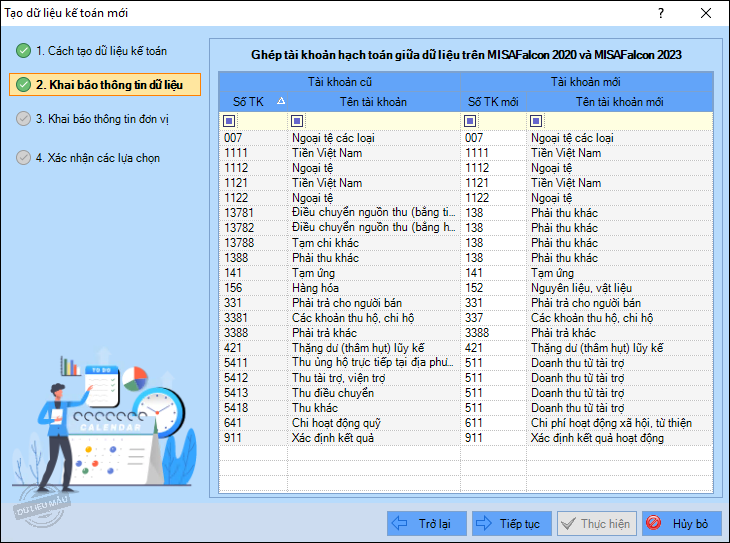Click the Tiếp tục button

coord(512,523)
